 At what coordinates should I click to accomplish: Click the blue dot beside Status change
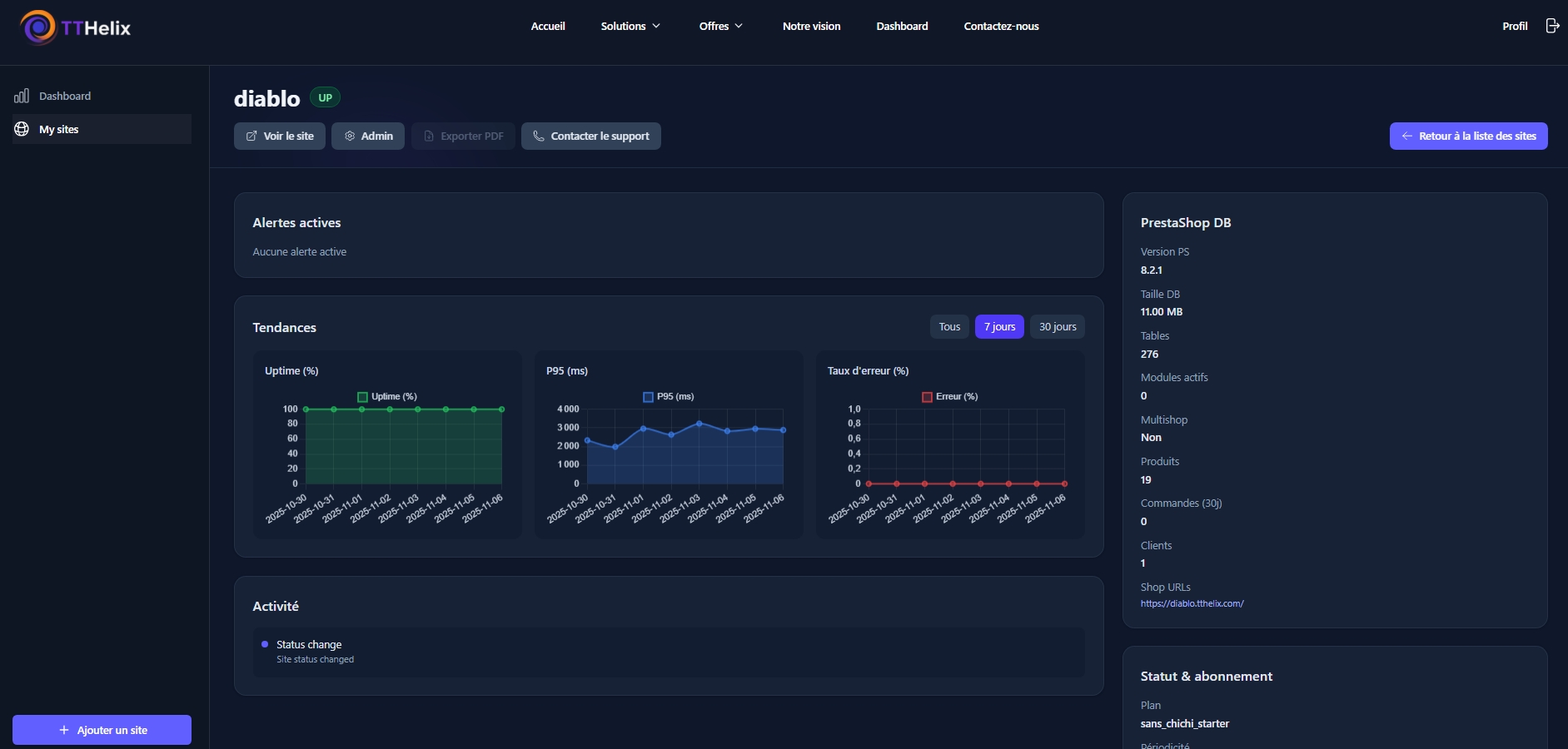pyautogui.click(x=265, y=644)
